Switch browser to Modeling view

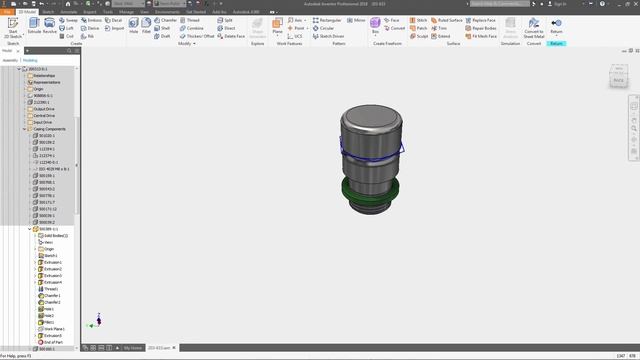[30, 60]
